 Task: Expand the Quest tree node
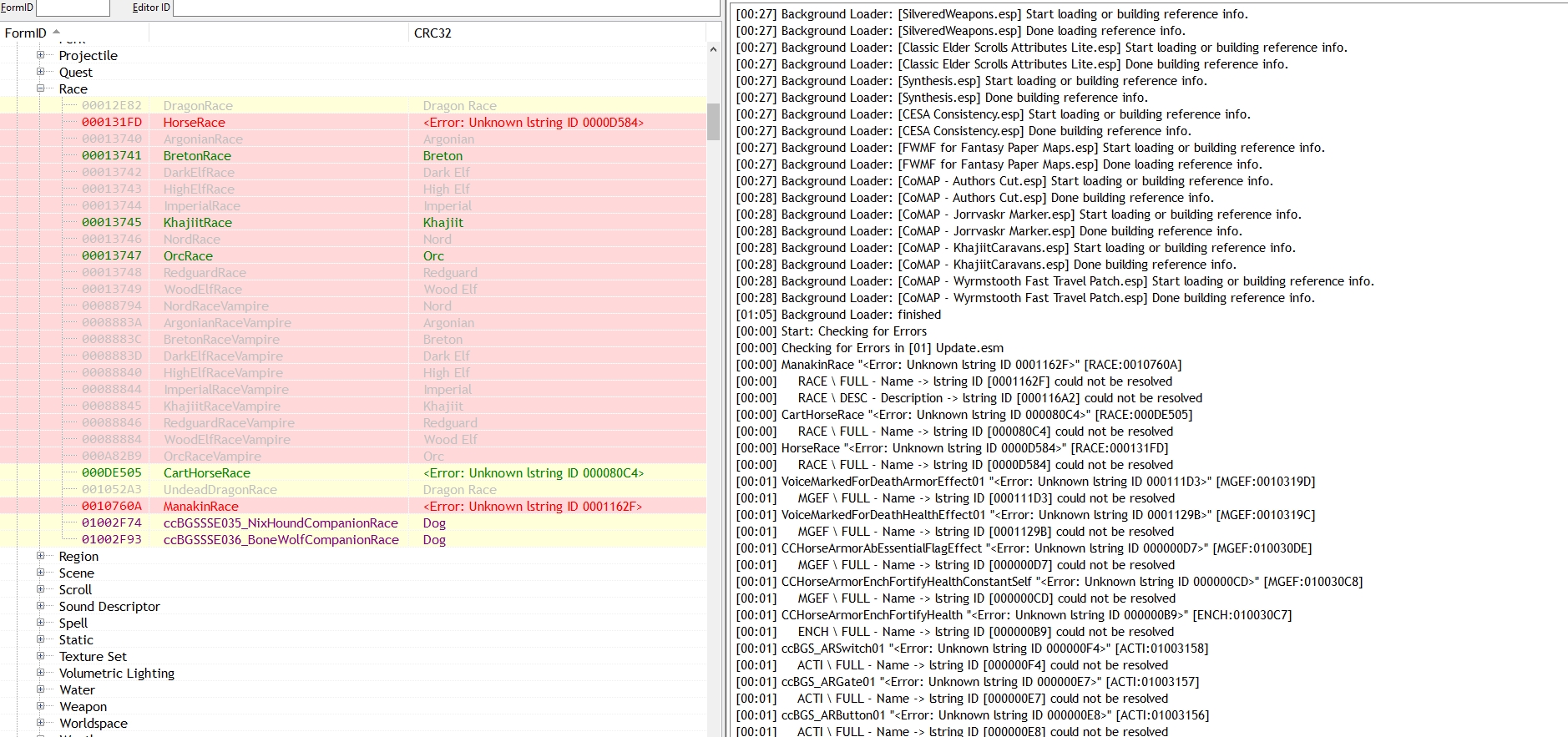(x=40, y=72)
